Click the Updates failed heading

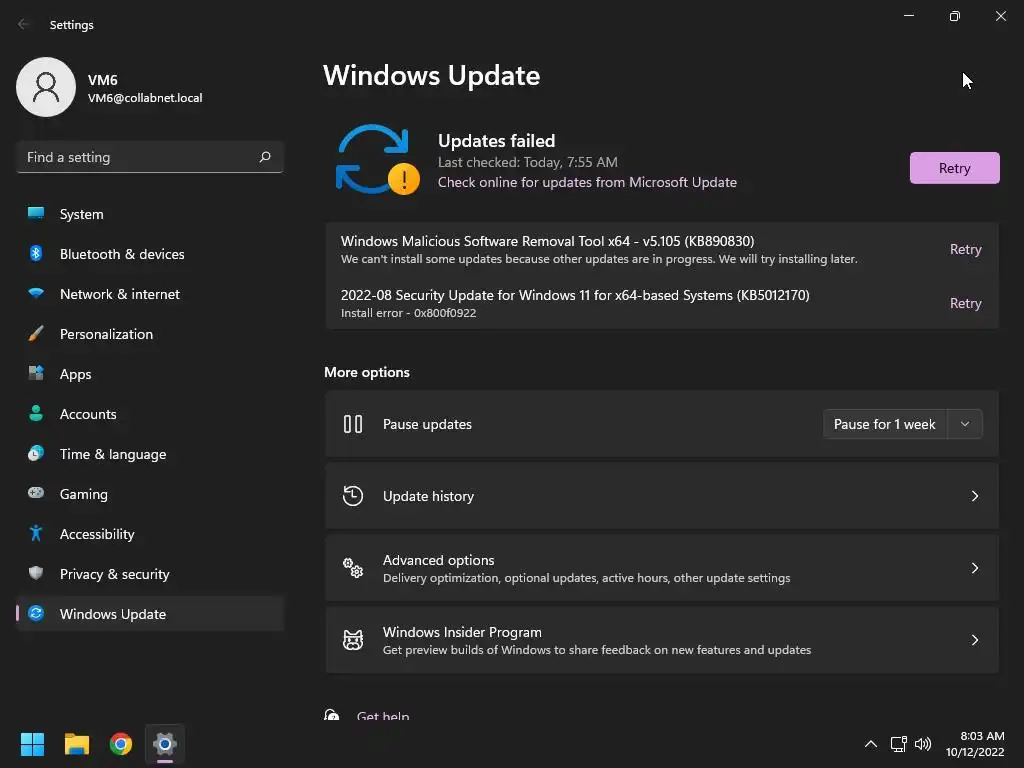(496, 140)
